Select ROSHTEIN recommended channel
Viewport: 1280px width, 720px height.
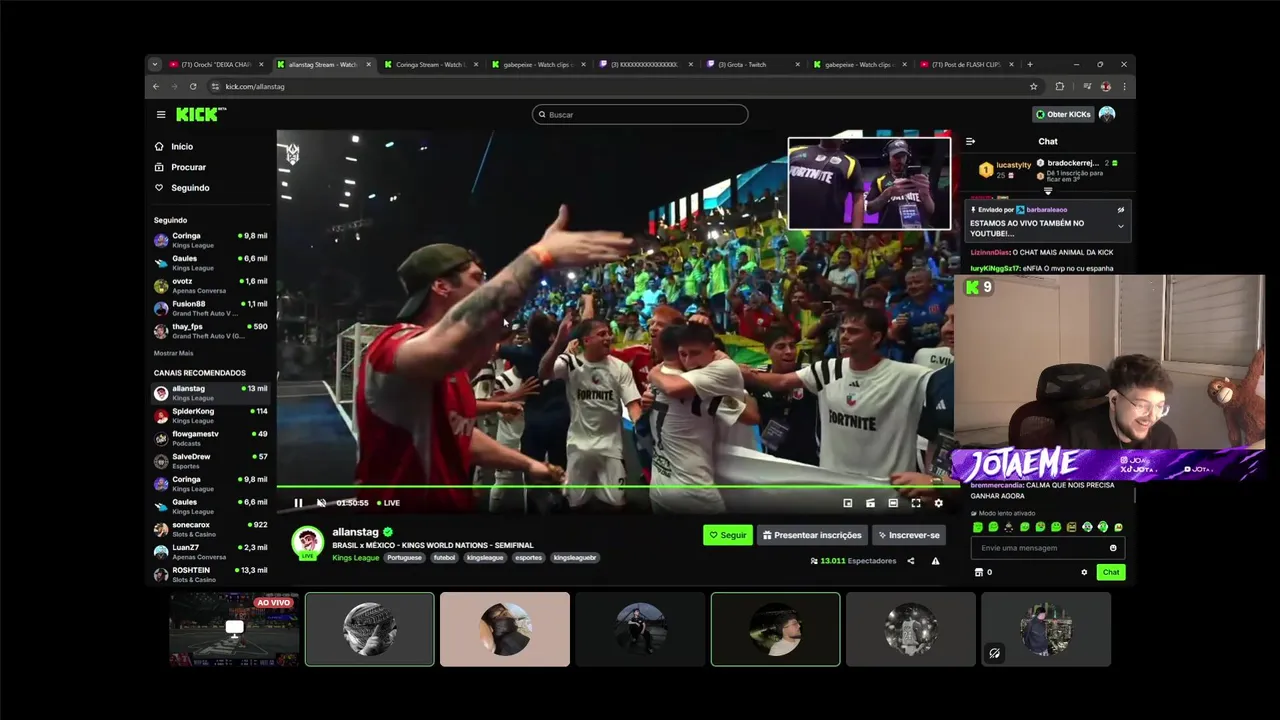tap(211, 574)
